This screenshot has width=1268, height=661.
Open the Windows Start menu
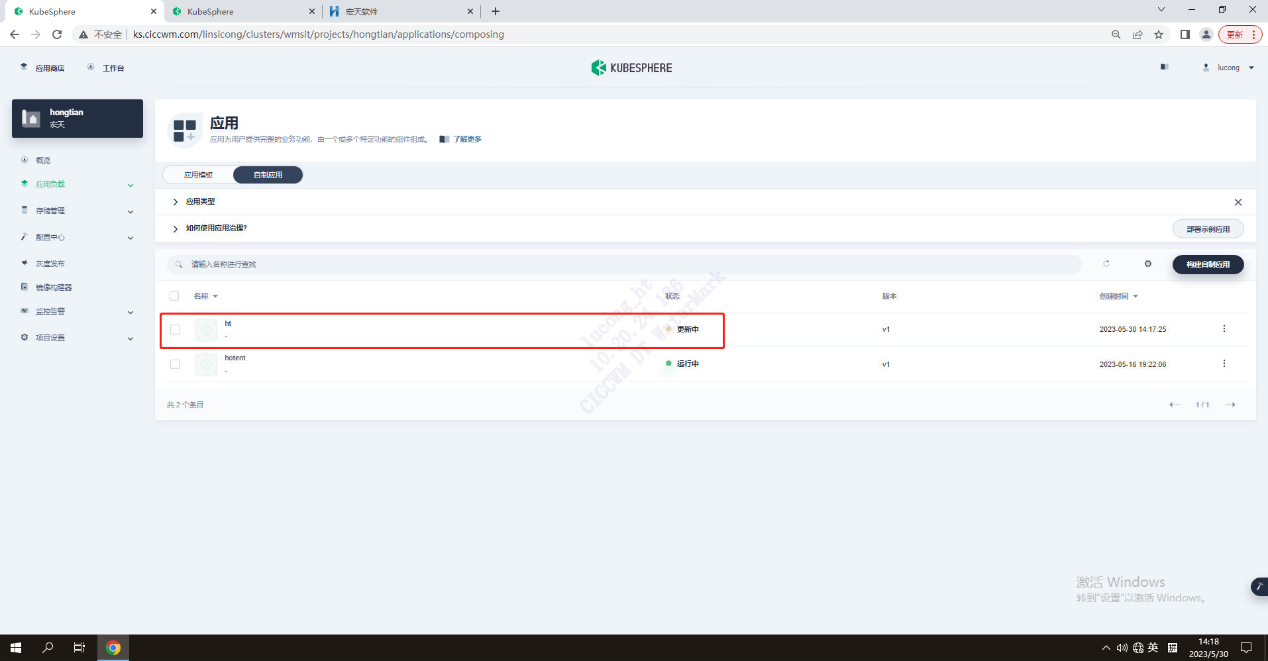(x=17, y=647)
